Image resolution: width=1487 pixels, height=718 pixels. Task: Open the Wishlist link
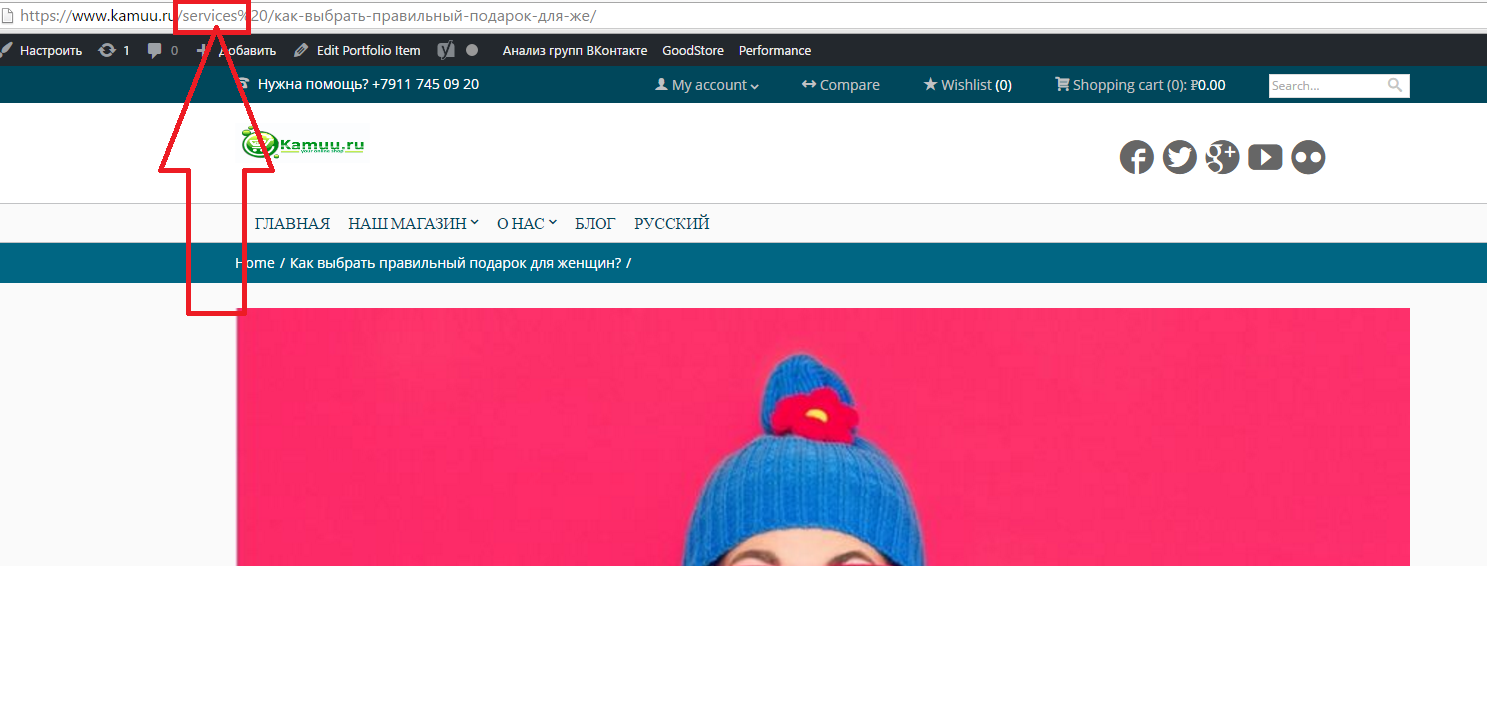point(966,85)
